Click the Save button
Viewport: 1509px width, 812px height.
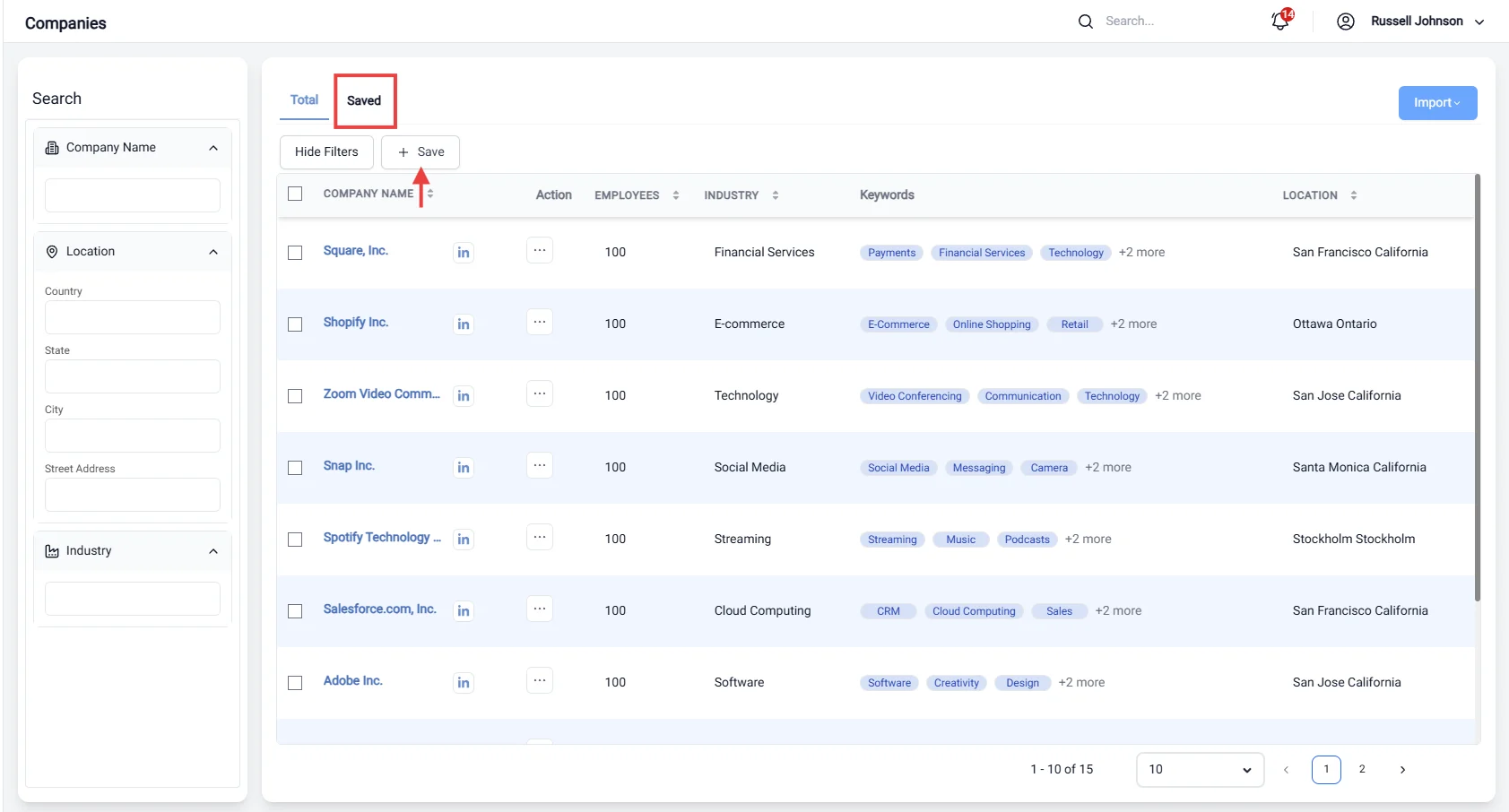421,152
